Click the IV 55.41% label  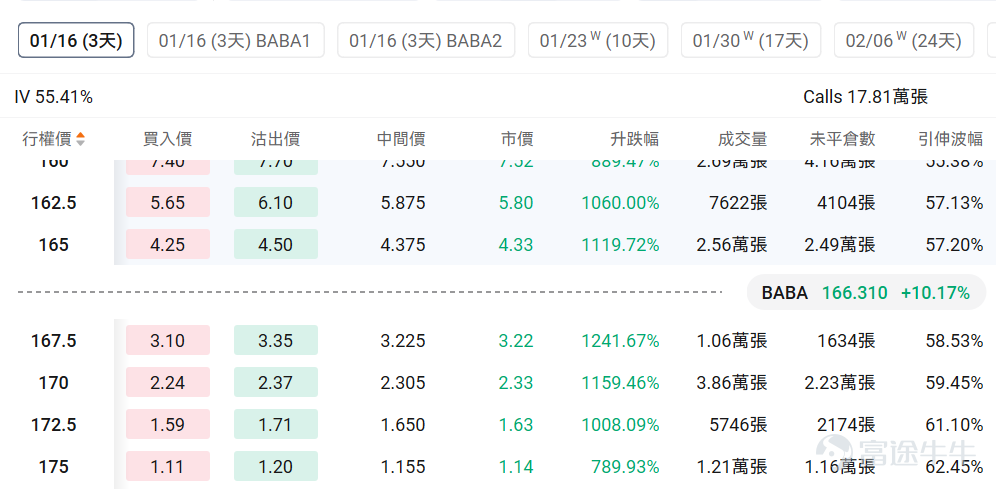53,97
